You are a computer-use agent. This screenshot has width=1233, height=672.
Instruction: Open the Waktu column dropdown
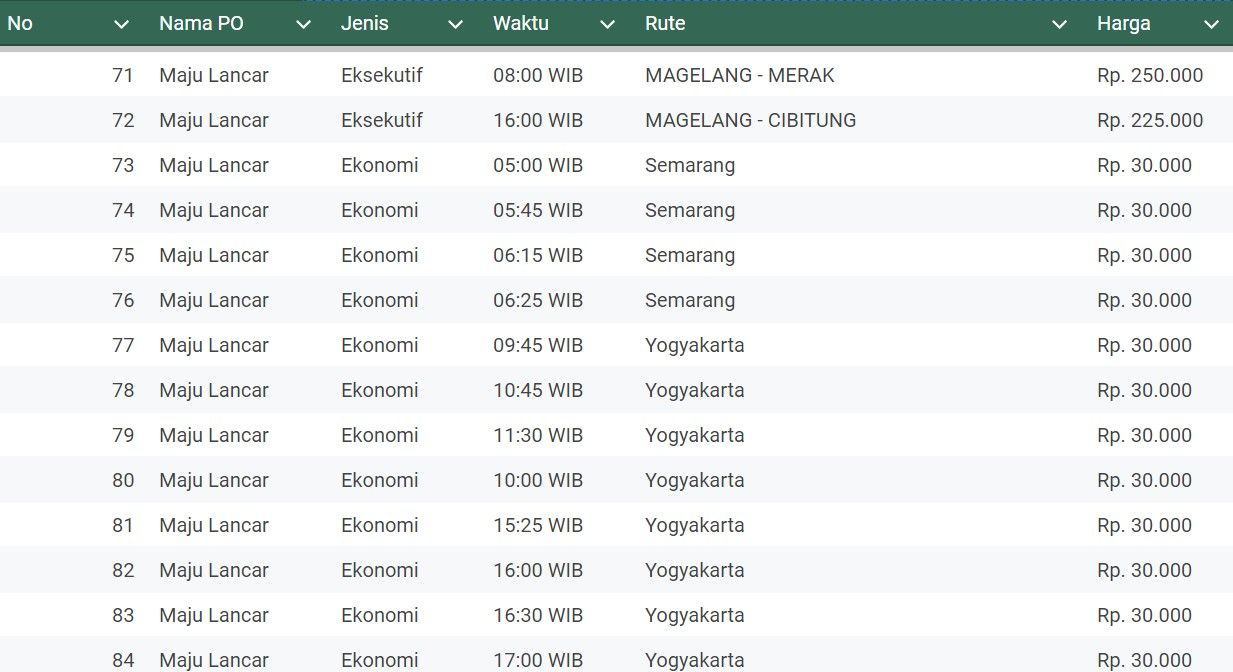(x=607, y=23)
